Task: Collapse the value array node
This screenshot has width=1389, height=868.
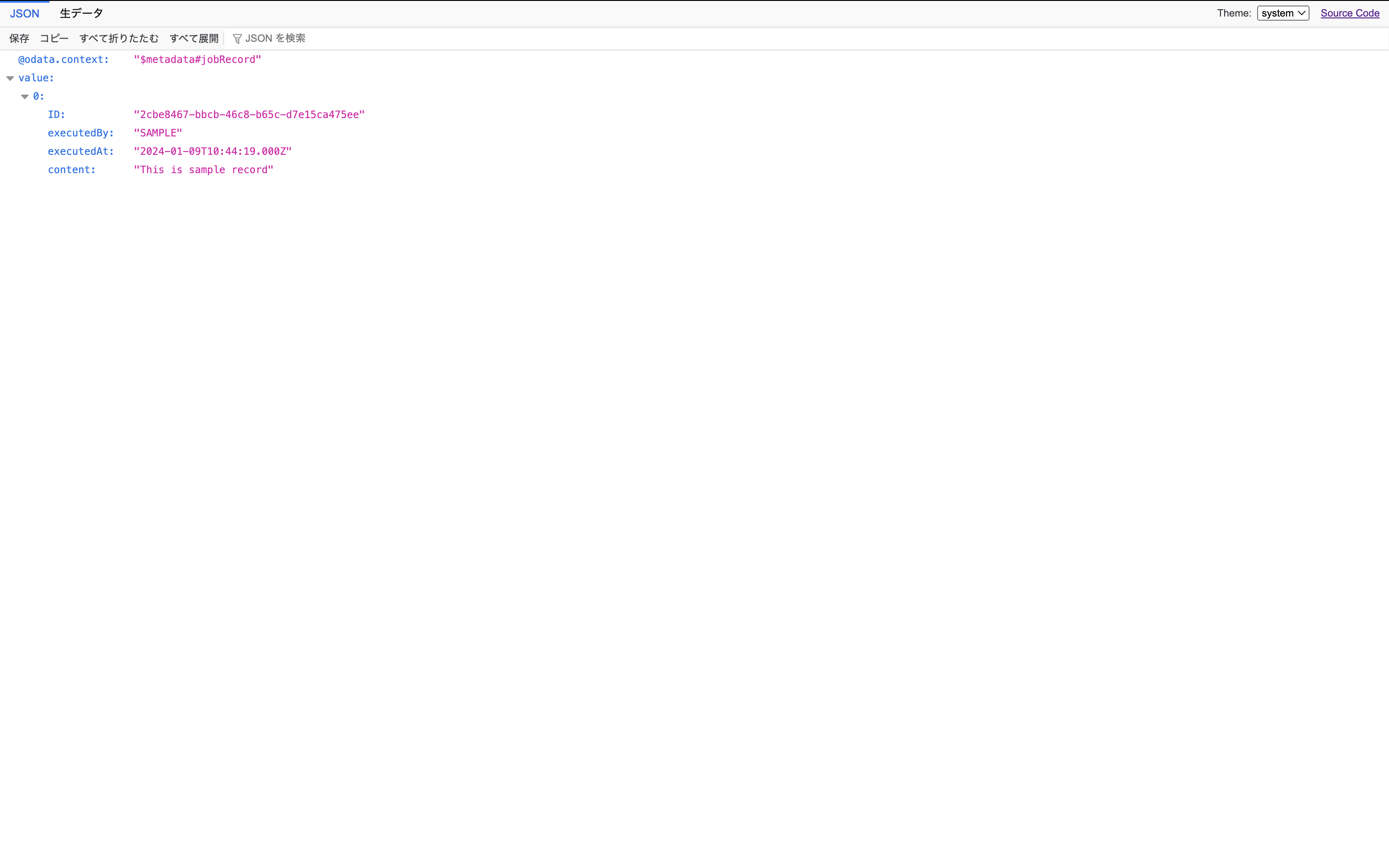Action: click(10, 78)
